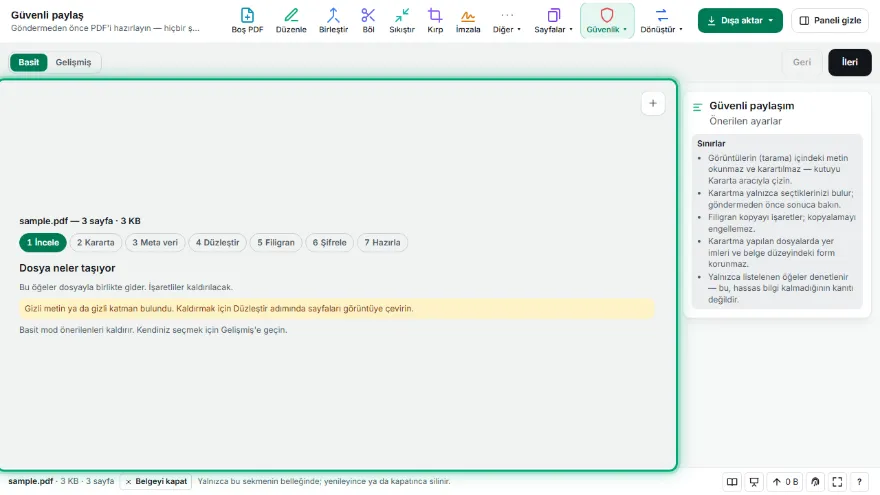The height and width of the screenshot is (495, 880).
Task: Click 'sample.pdf — 3 sayfa · 3 KB' label
Action: [x=80, y=221]
